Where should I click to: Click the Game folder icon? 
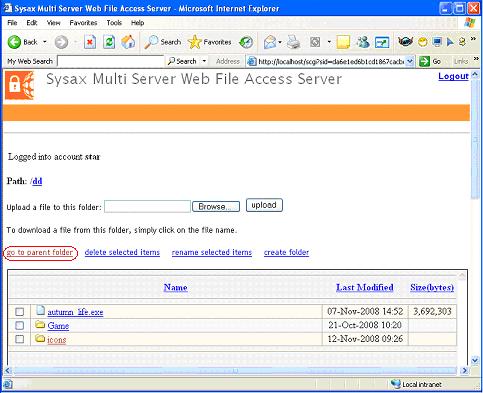point(40,324)
